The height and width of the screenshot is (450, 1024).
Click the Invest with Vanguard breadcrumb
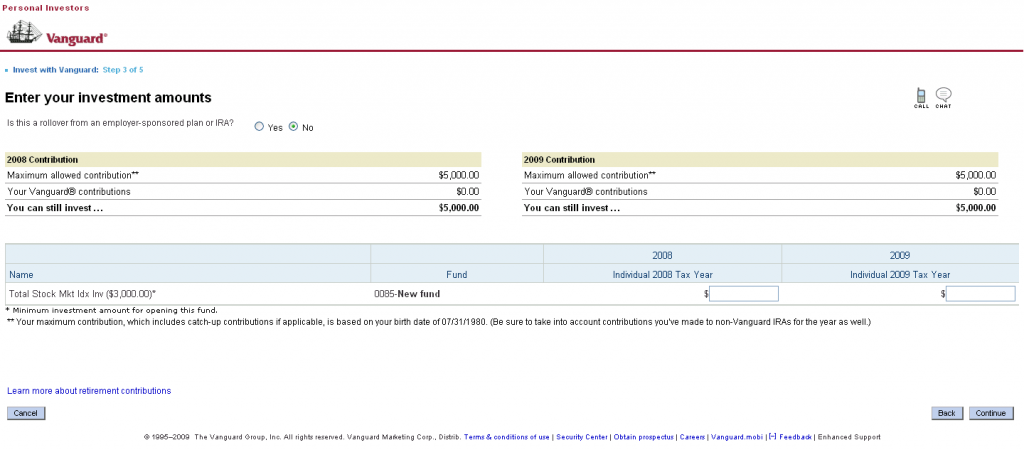[55, 70]
